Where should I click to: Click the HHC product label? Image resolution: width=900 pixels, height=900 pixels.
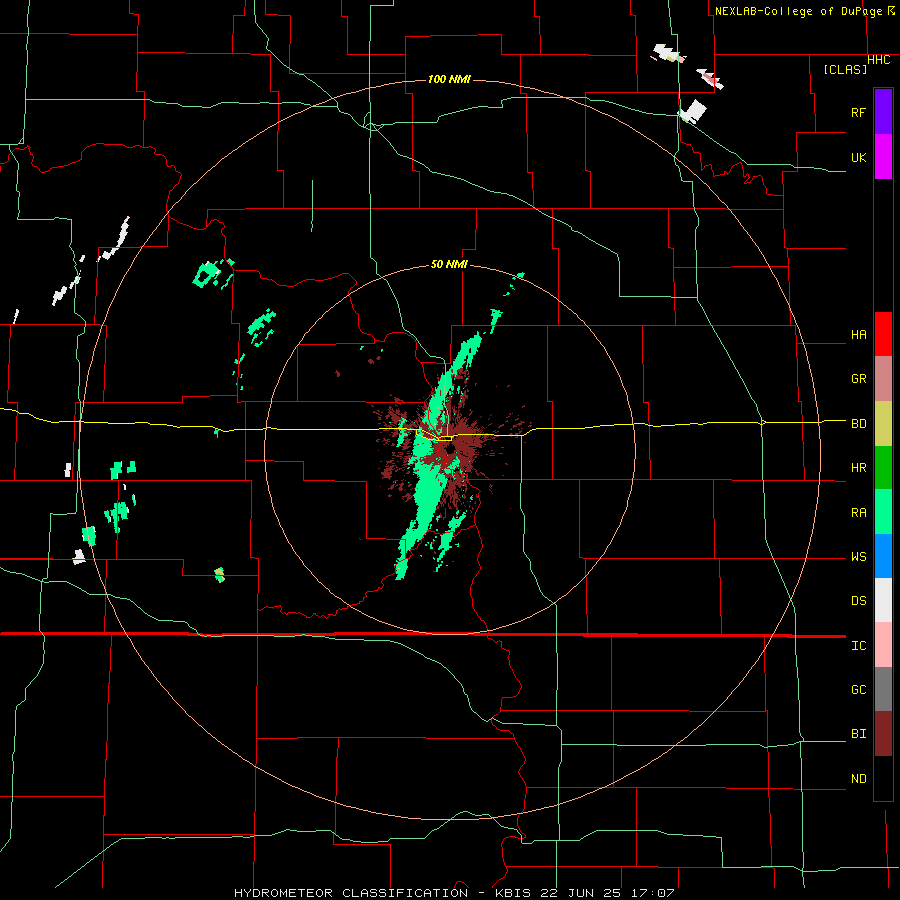[878, 60]
